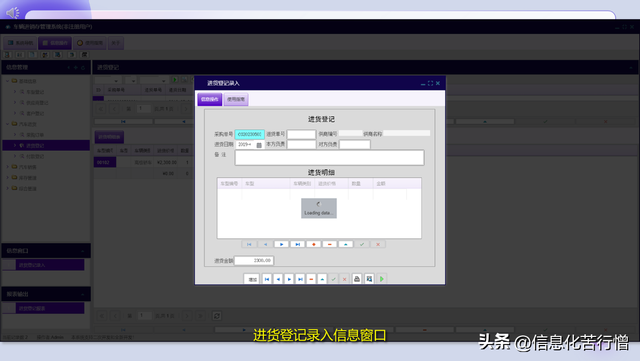The height and width of the screenshot is (361, 640).
Task: Select 采购订单 in navigation tree
Action: [x=35, y=135]
